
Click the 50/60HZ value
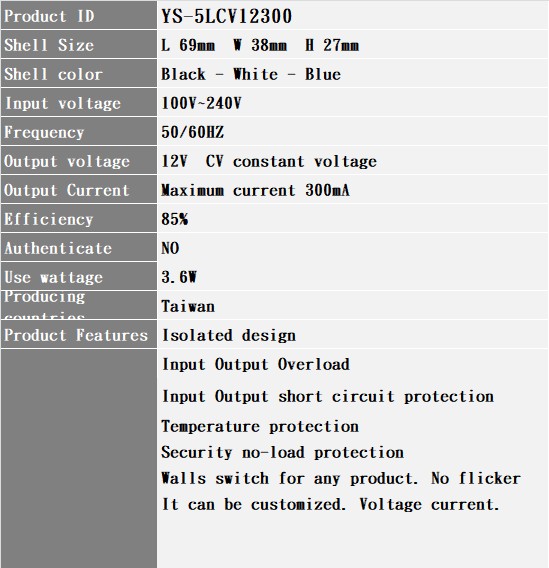[x=193, y=132]
